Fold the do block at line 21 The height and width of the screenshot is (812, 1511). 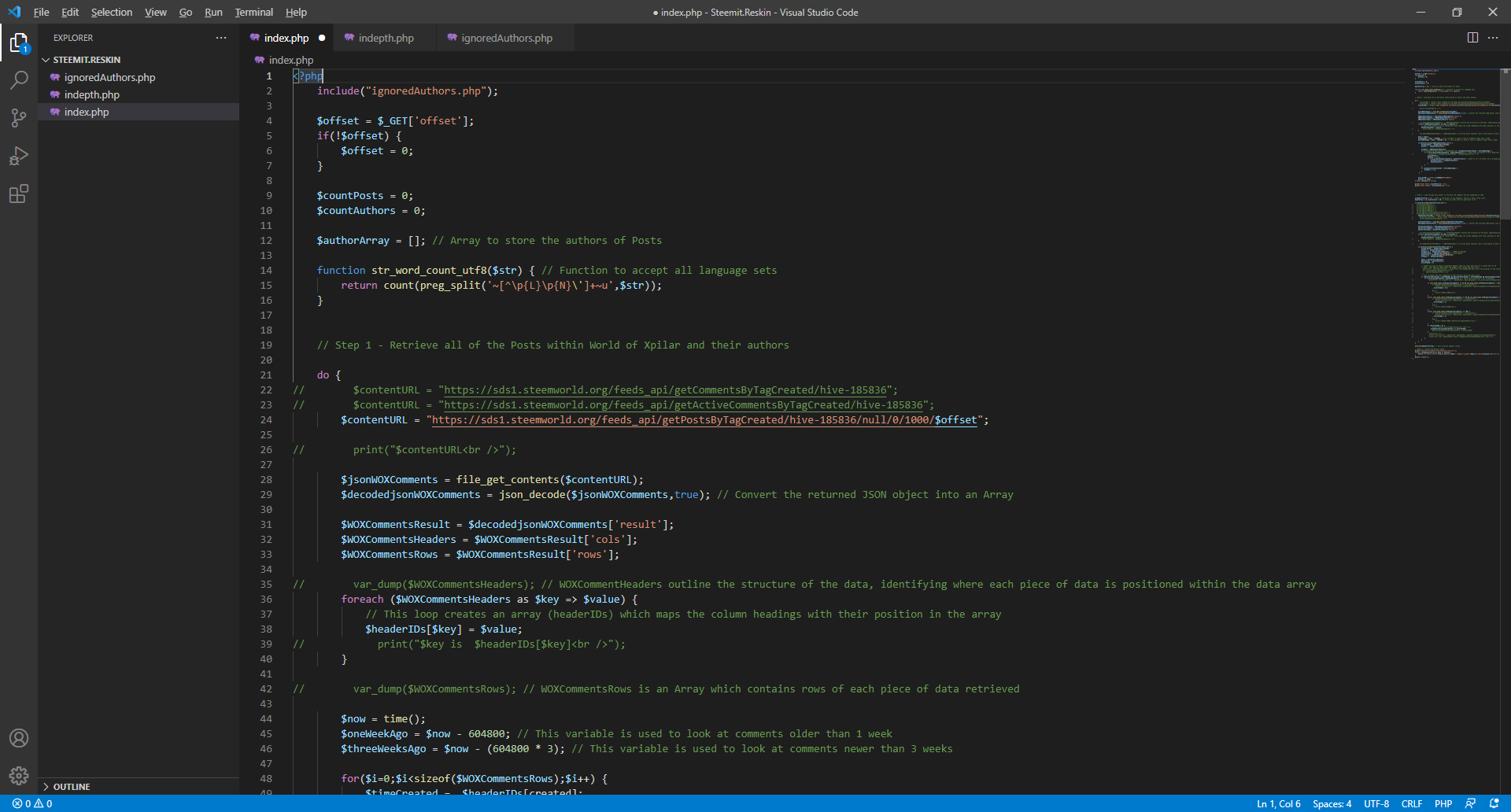click(x=284, y=375)
